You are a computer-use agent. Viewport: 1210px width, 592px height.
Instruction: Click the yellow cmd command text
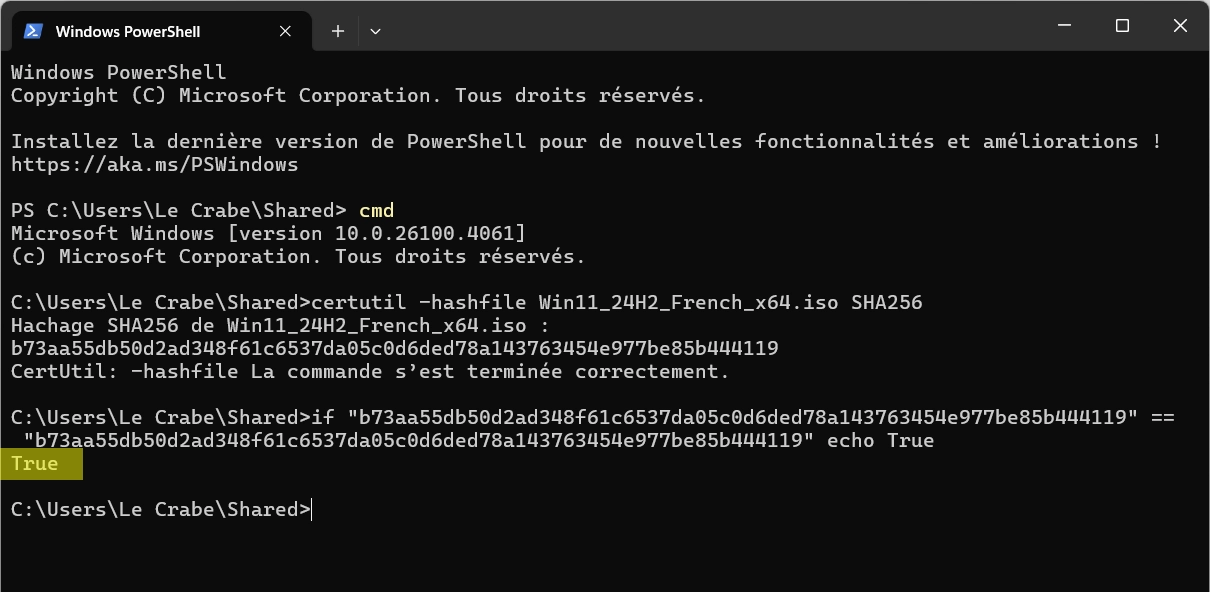point(377,210)
